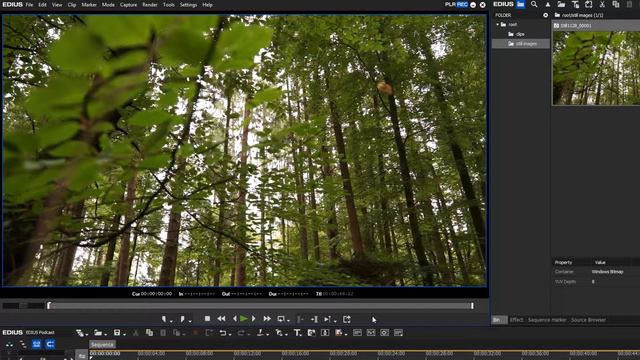Open the Render menu
Image resolution: width=640 pixels, height=360 pixels.
click(x=150, y=5)
